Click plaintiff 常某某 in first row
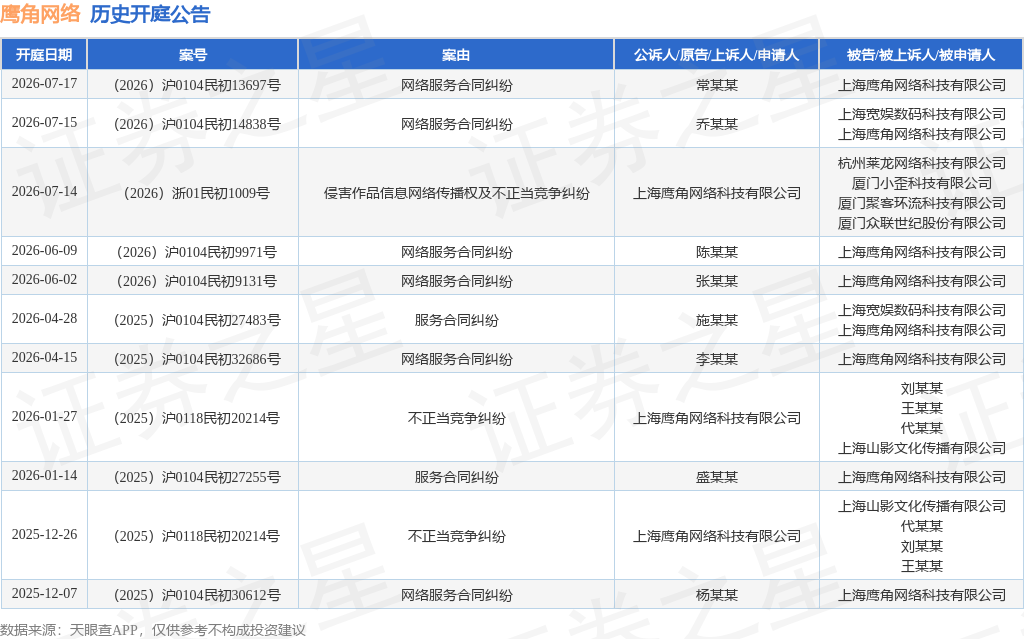1024x639 pixels. [x=716, y=85]
